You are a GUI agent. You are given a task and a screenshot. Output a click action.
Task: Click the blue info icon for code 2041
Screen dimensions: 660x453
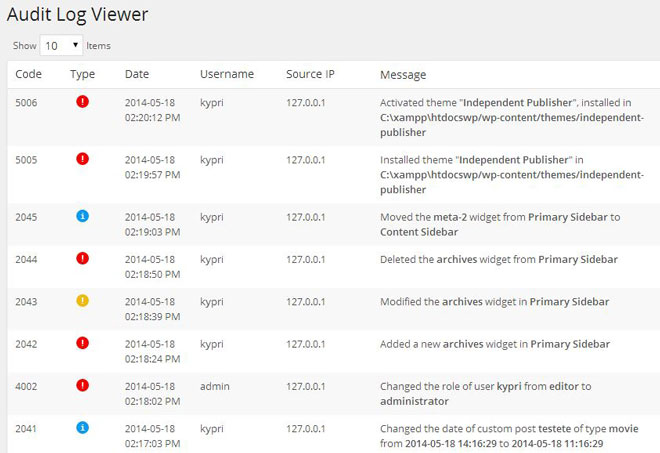[82, 428]
